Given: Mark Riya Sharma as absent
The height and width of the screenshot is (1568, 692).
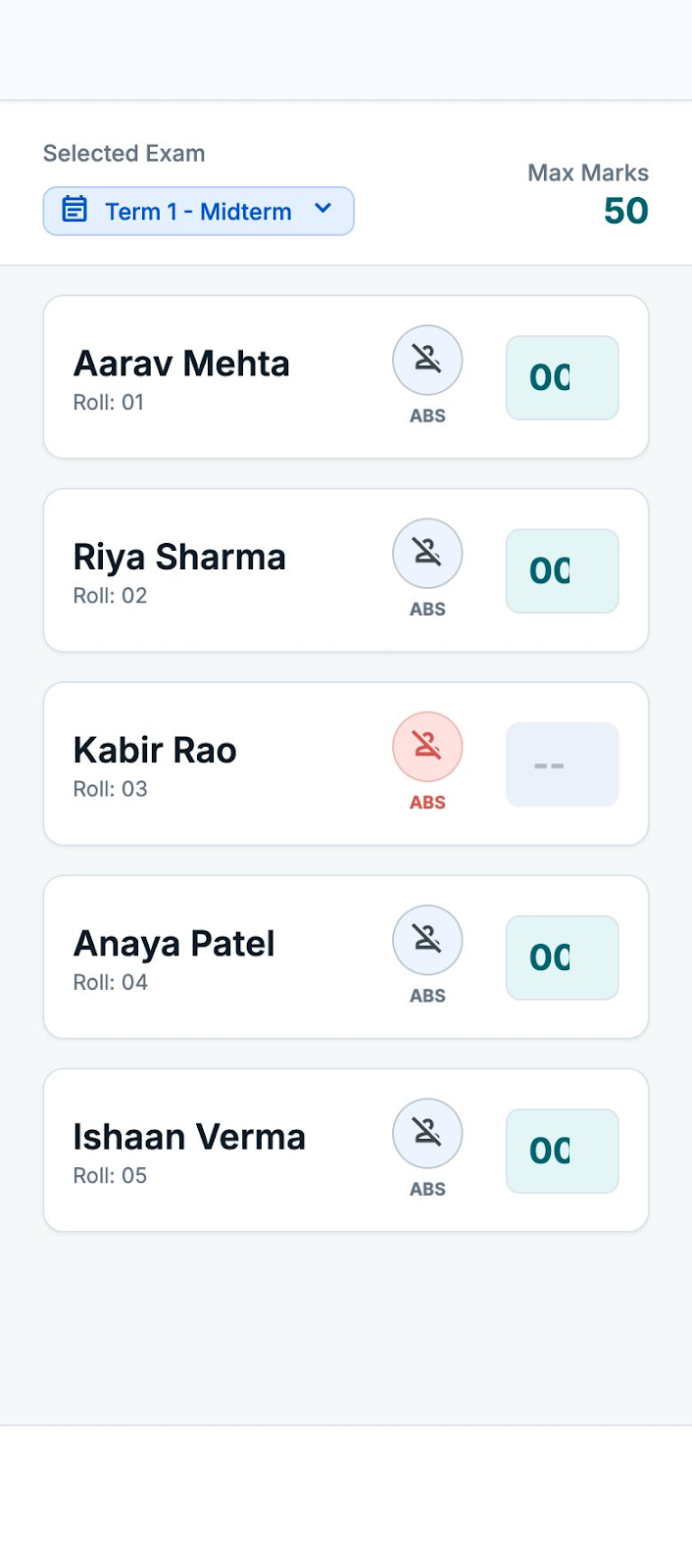Looking at the screenshot, I should tap(427, 553).
